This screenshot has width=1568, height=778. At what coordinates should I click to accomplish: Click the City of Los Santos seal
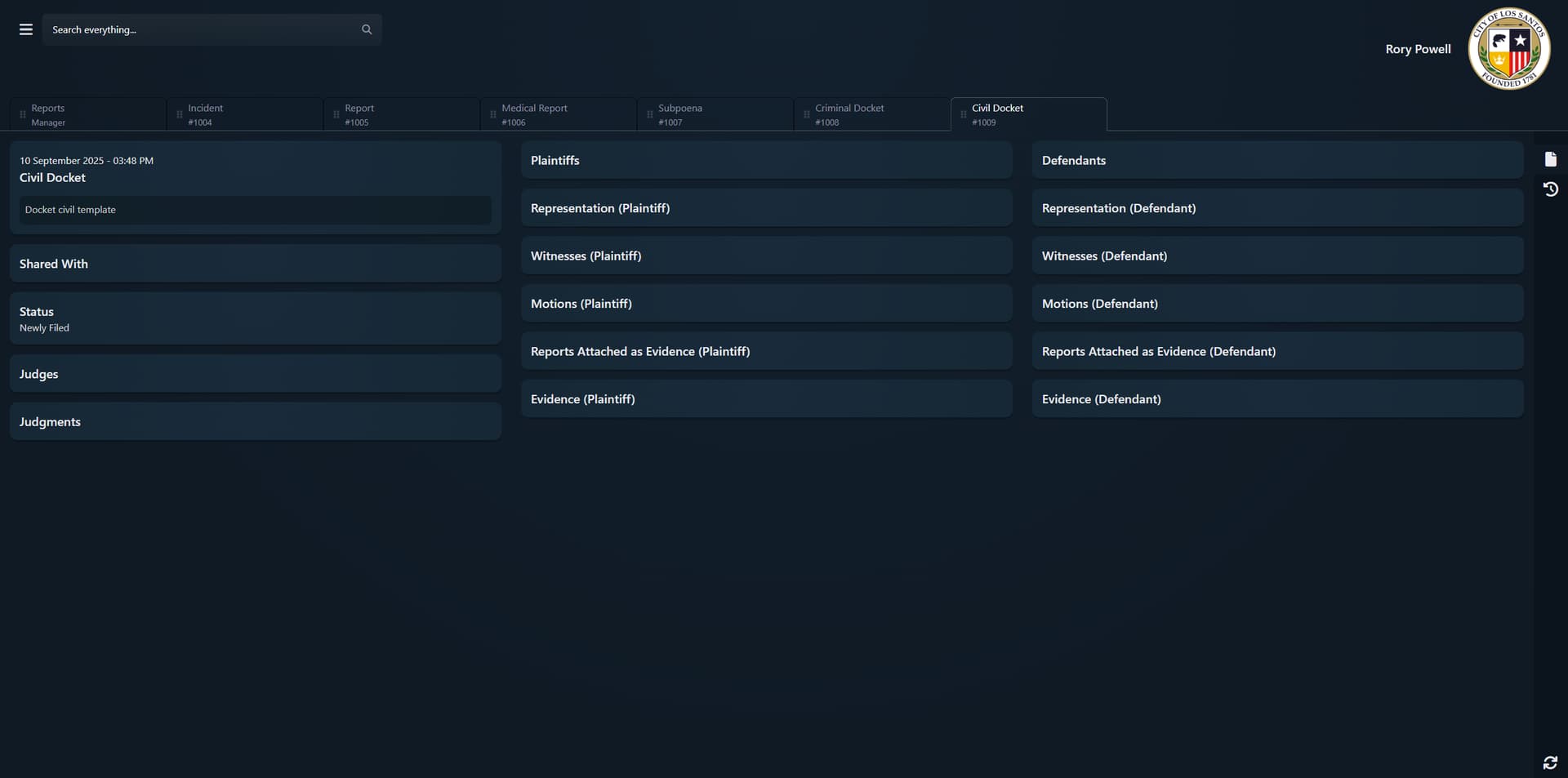[x=1508, y=49]
